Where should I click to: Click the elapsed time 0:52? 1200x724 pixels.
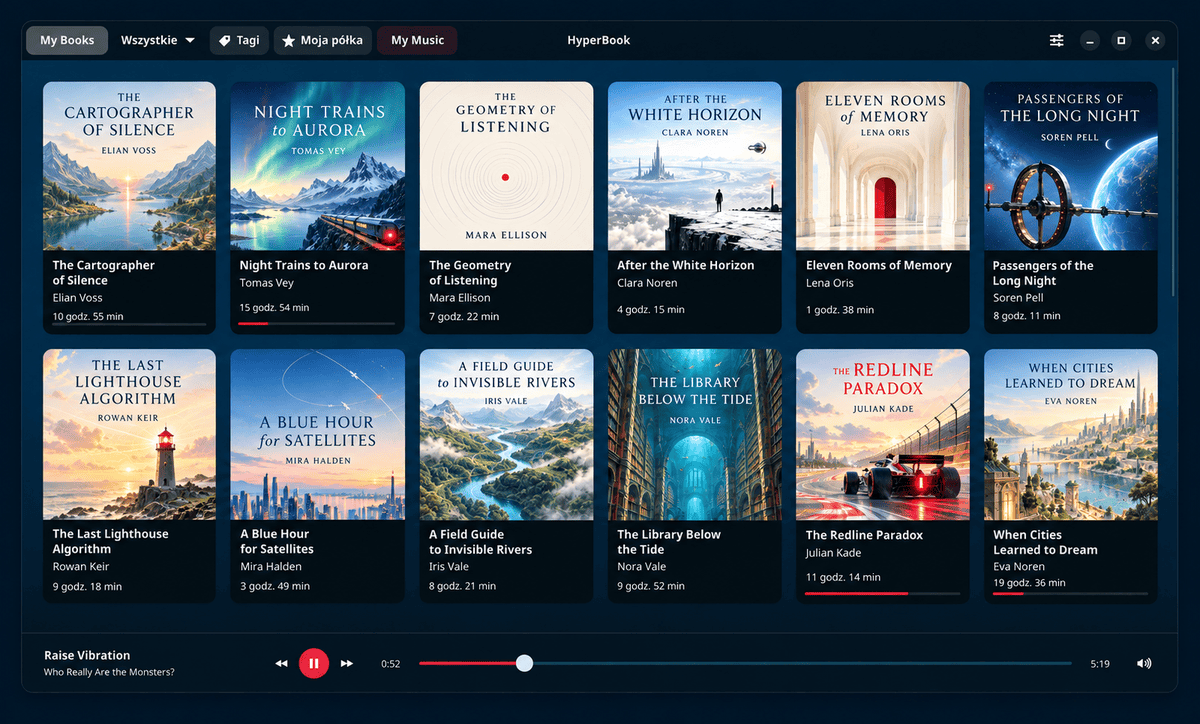coord(390,664)
